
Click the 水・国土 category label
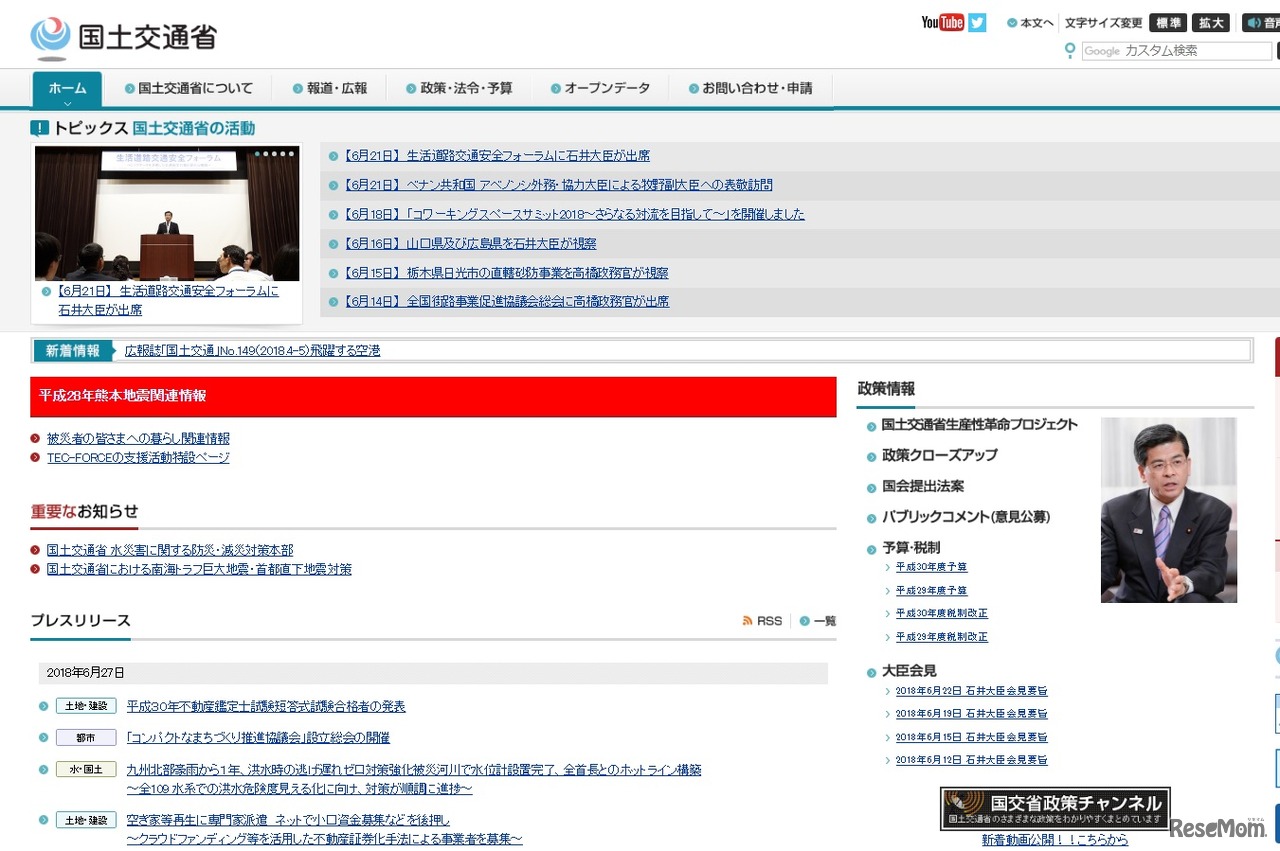pyautogui.click(x=85, y=769)
